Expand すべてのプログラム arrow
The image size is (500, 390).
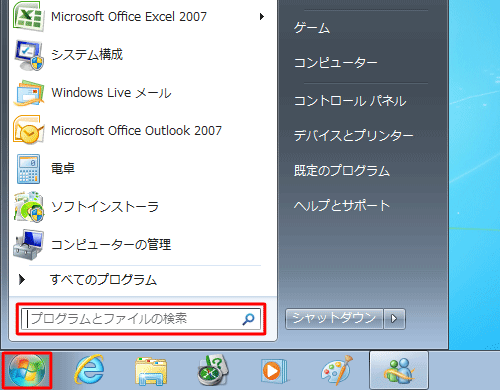(22, 279)
